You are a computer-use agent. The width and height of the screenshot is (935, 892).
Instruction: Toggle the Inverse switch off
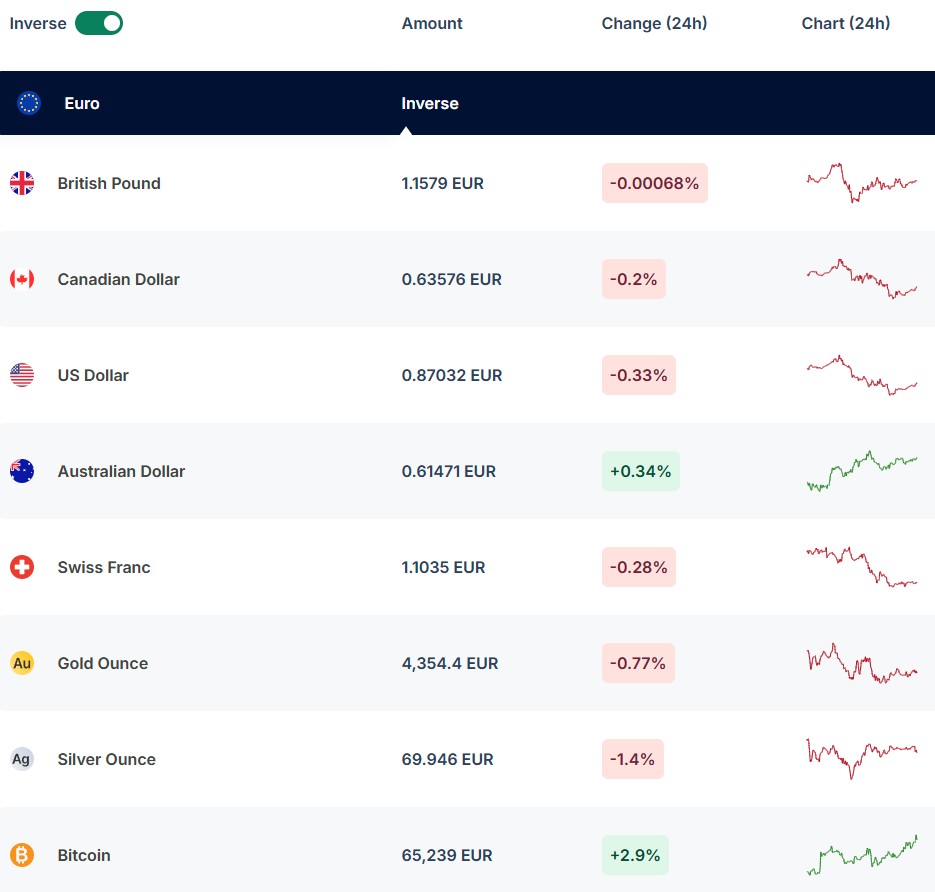point(99,23)
